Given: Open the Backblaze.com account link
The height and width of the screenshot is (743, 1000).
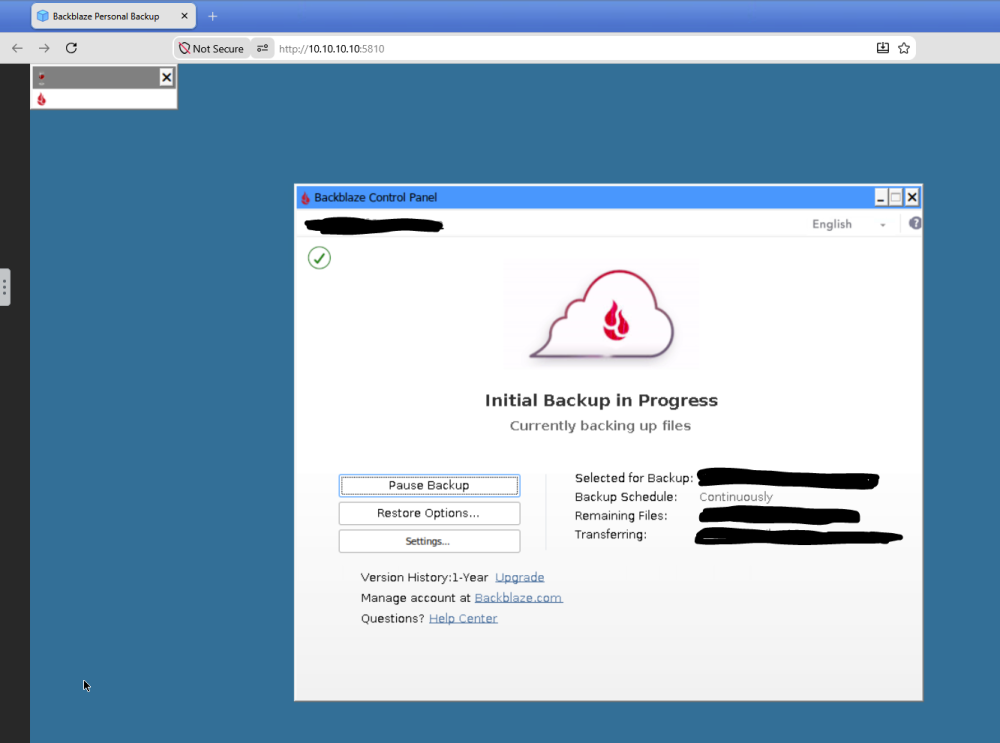Looking at the screenshot, I should click(518, 598).
